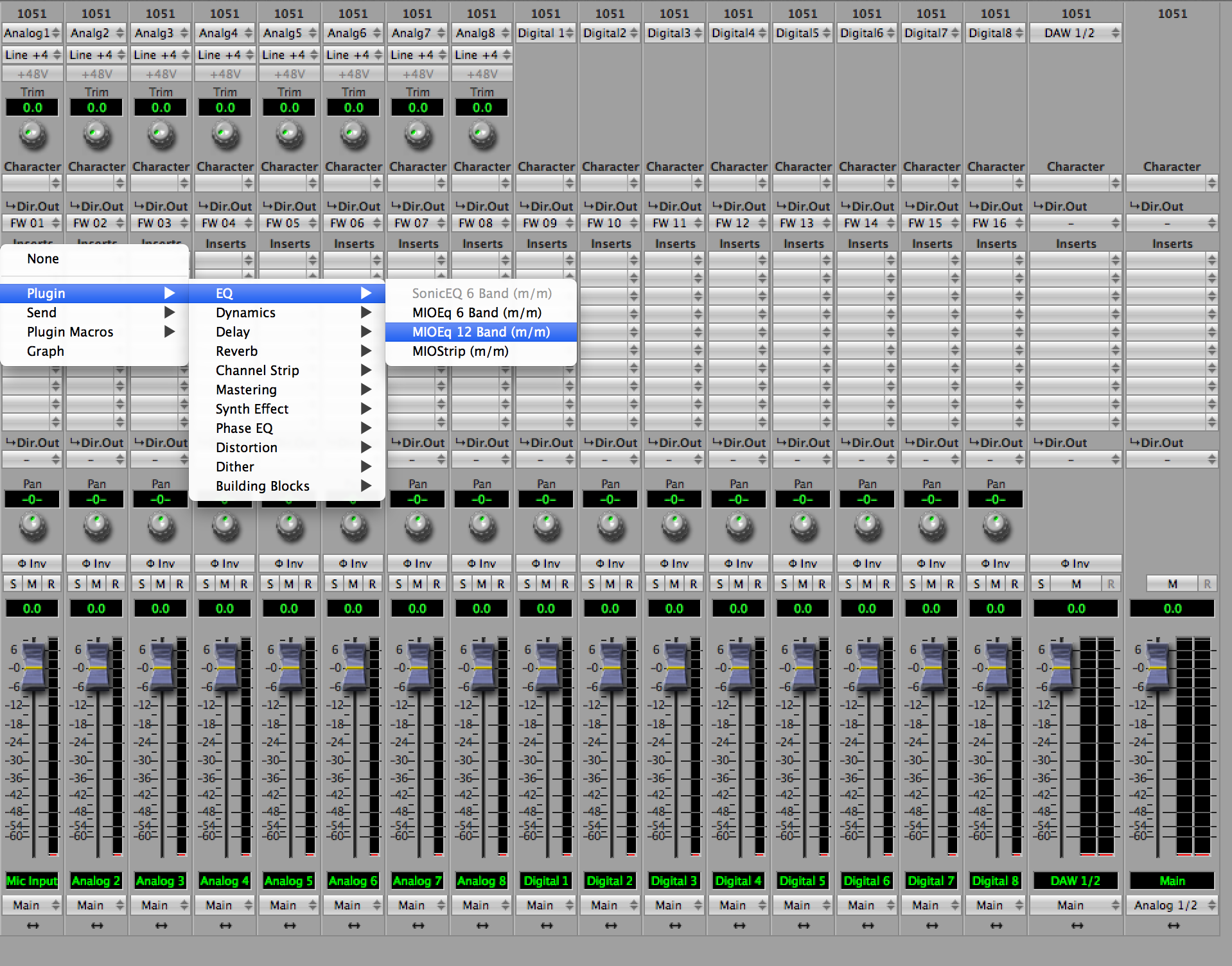
Task: Open the DAW 1/2 input source dropdown
Action: 1076,33
